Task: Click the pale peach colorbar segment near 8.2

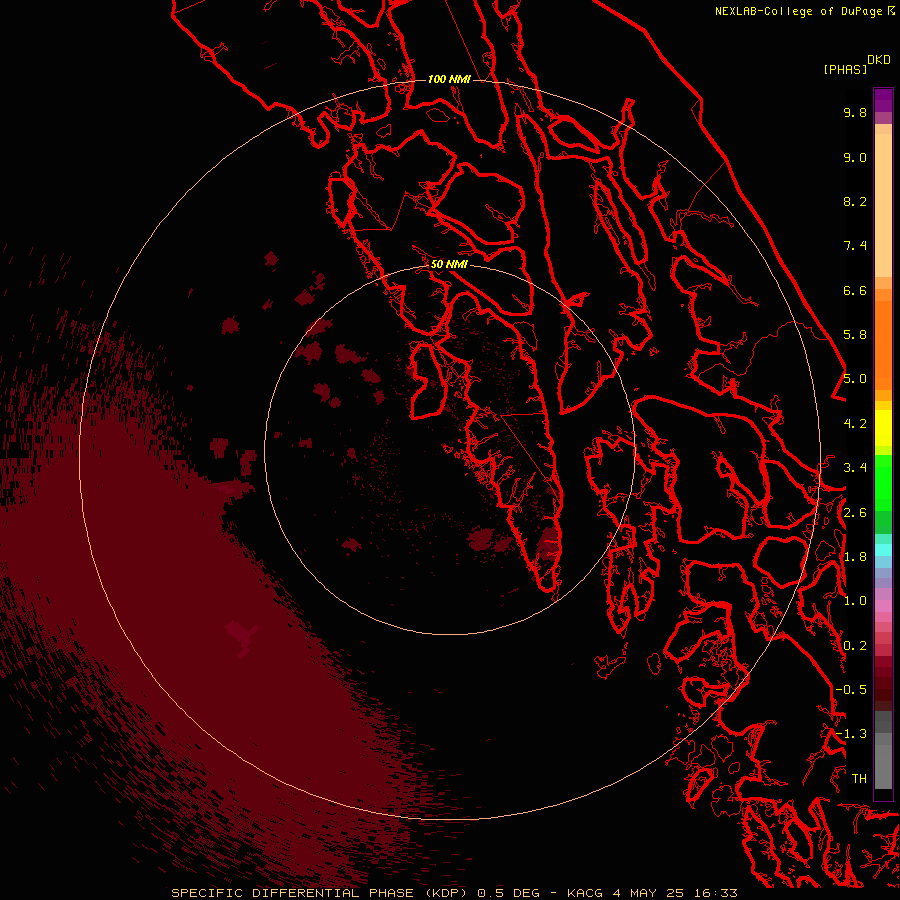Action: (x=883, y=205)
